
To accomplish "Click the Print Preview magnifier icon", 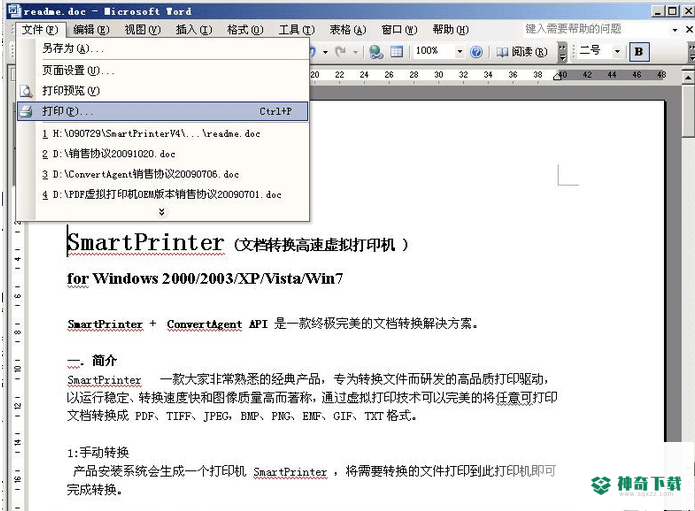I will 26,91.
